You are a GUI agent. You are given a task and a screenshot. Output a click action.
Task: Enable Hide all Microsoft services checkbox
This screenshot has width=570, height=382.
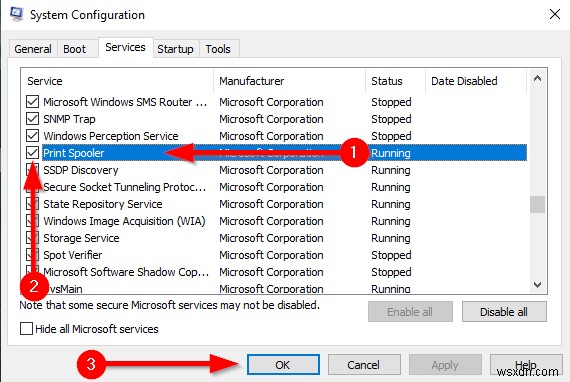click(26, 329)
